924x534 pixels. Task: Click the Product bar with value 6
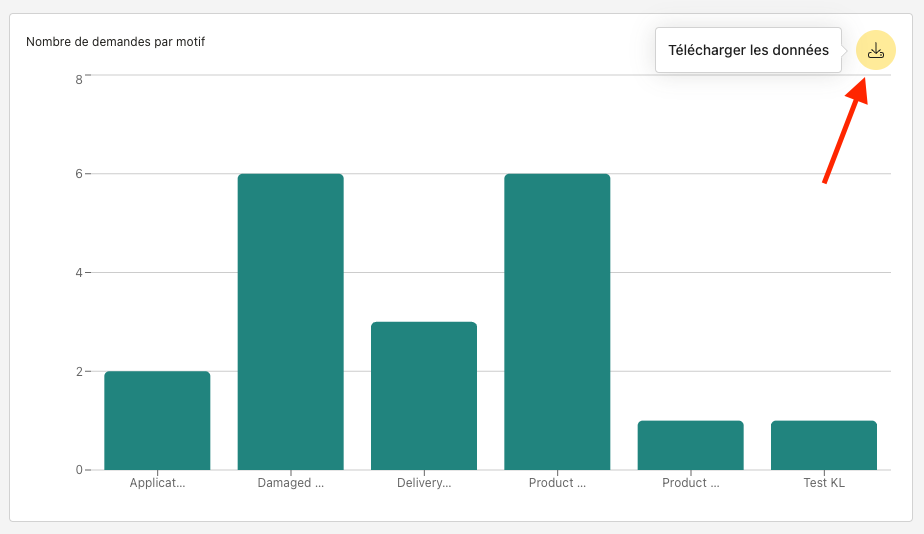557,322
